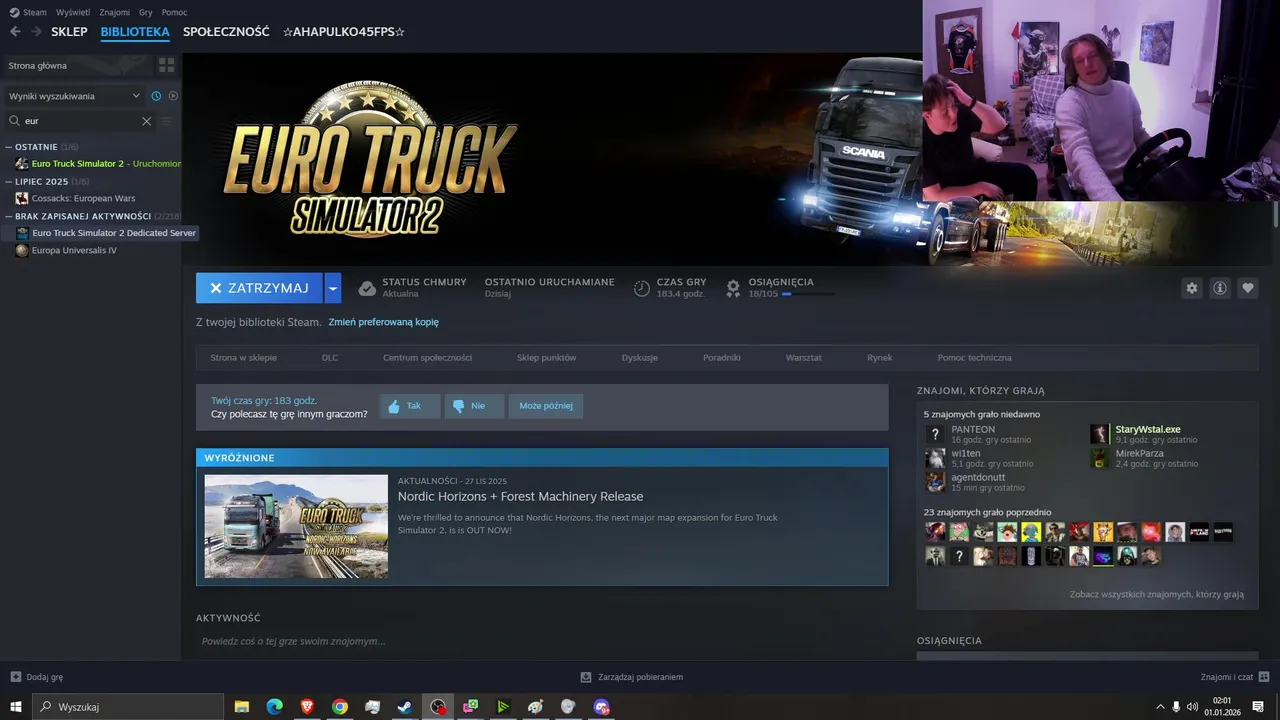Open Windows notification center
This screenshot has width=1280, height=720.
pos(1258,707)
